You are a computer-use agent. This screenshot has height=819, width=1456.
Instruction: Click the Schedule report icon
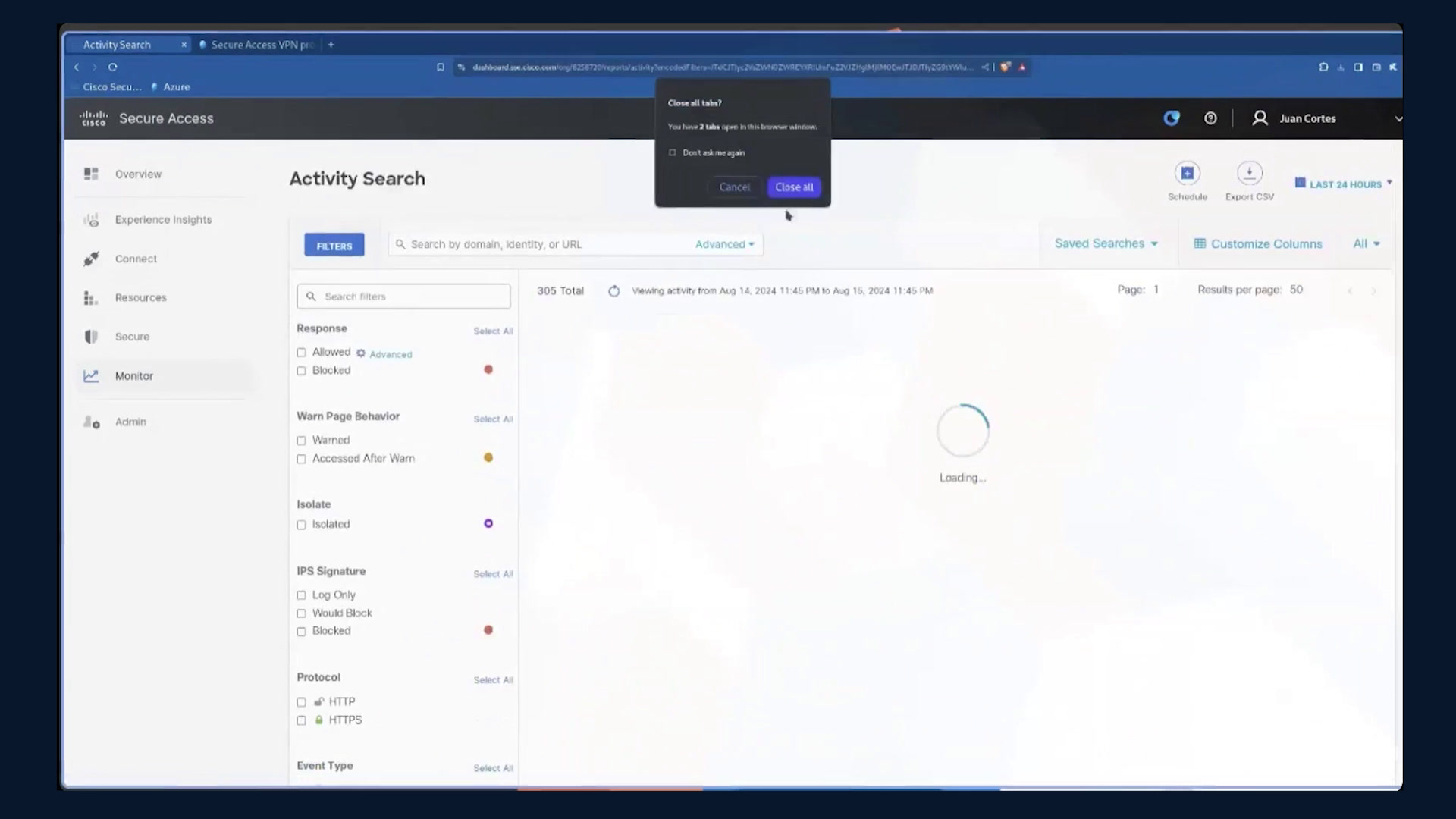(x=1188, y=174)
